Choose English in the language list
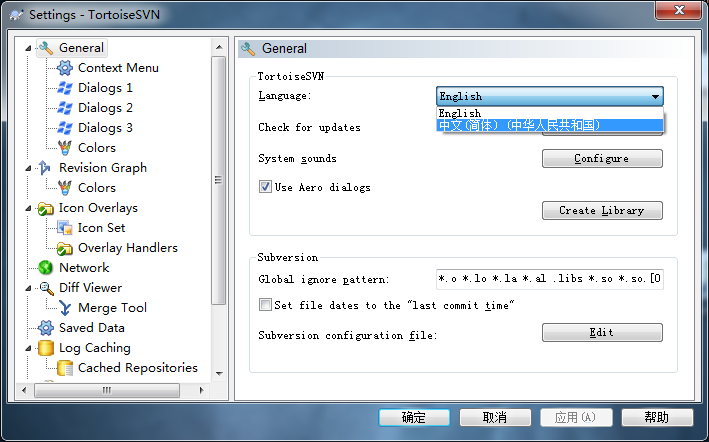709x442 pixels. tap(550, 113)
